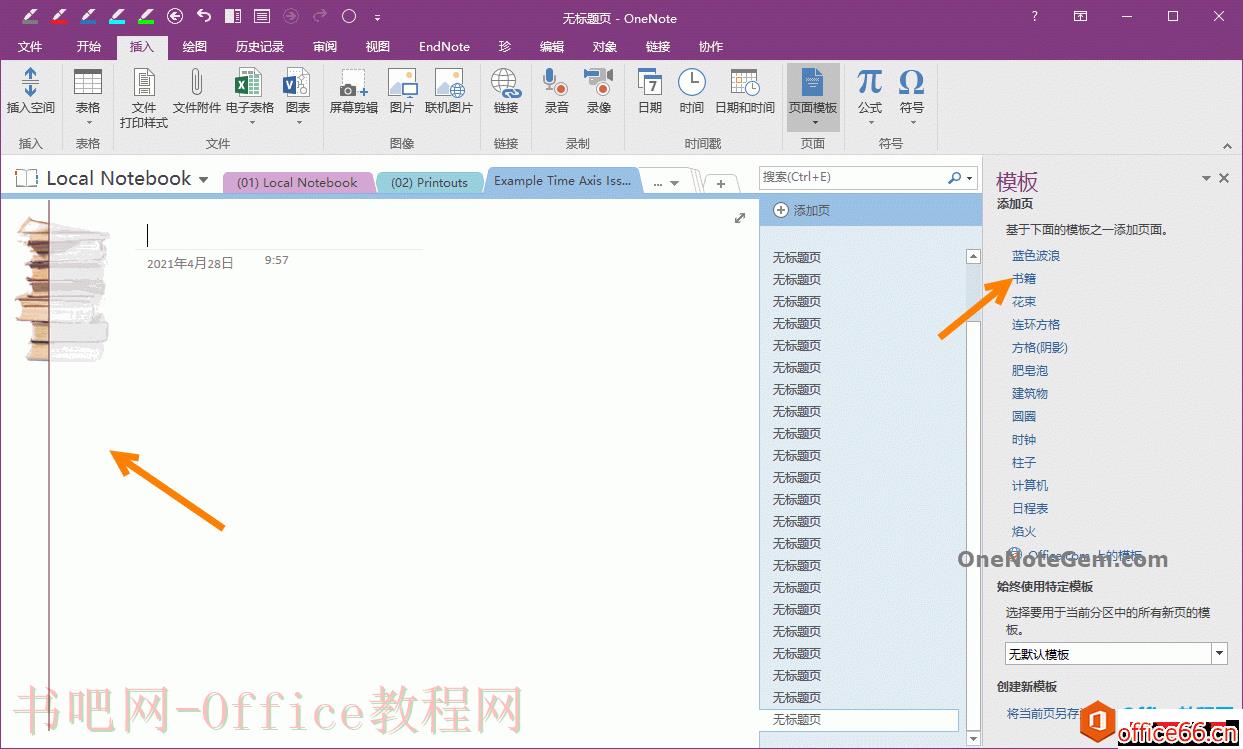Screen dimensions: 1243x749
Task: Select the gray highlighter pen
Action: click(x=30, y=16)
